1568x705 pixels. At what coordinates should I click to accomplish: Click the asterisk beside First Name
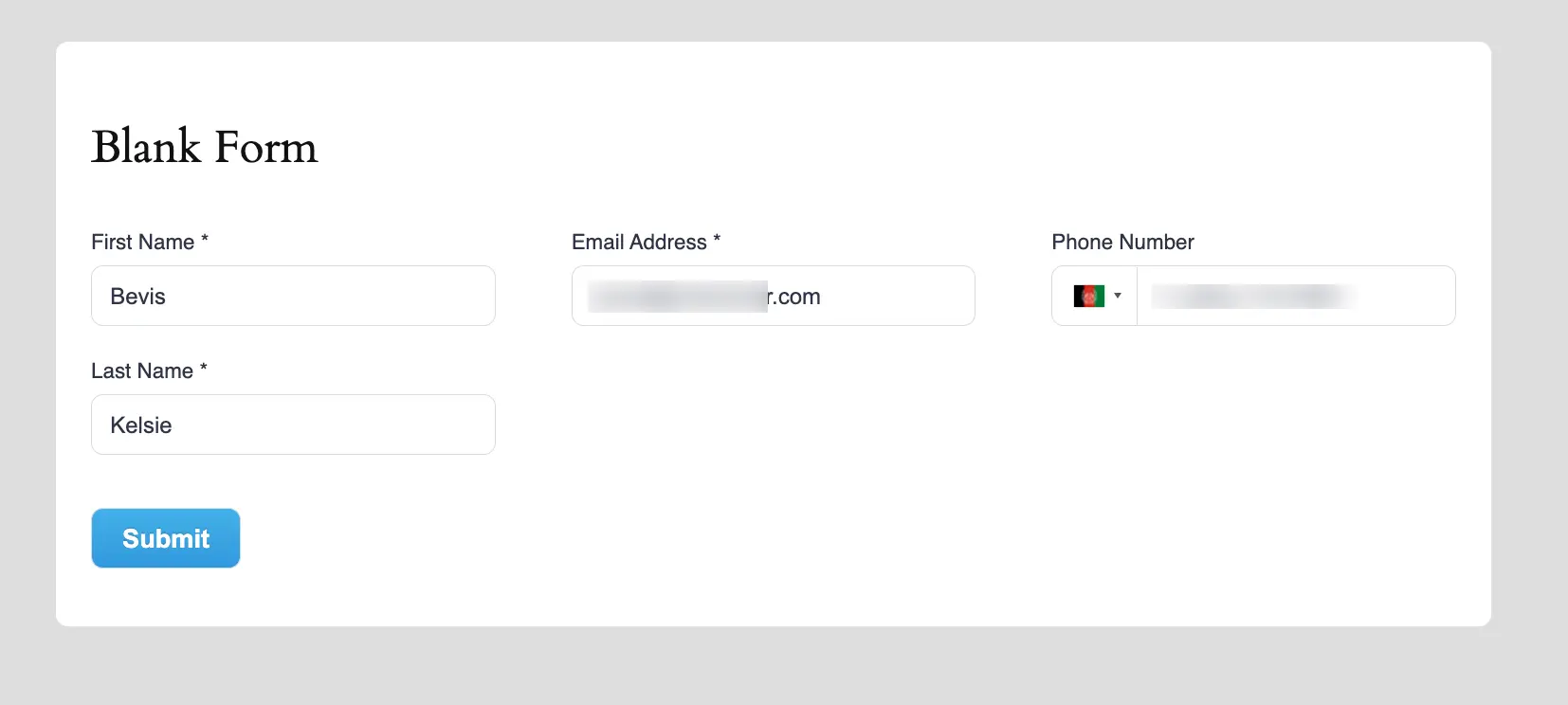click(205, 239)
